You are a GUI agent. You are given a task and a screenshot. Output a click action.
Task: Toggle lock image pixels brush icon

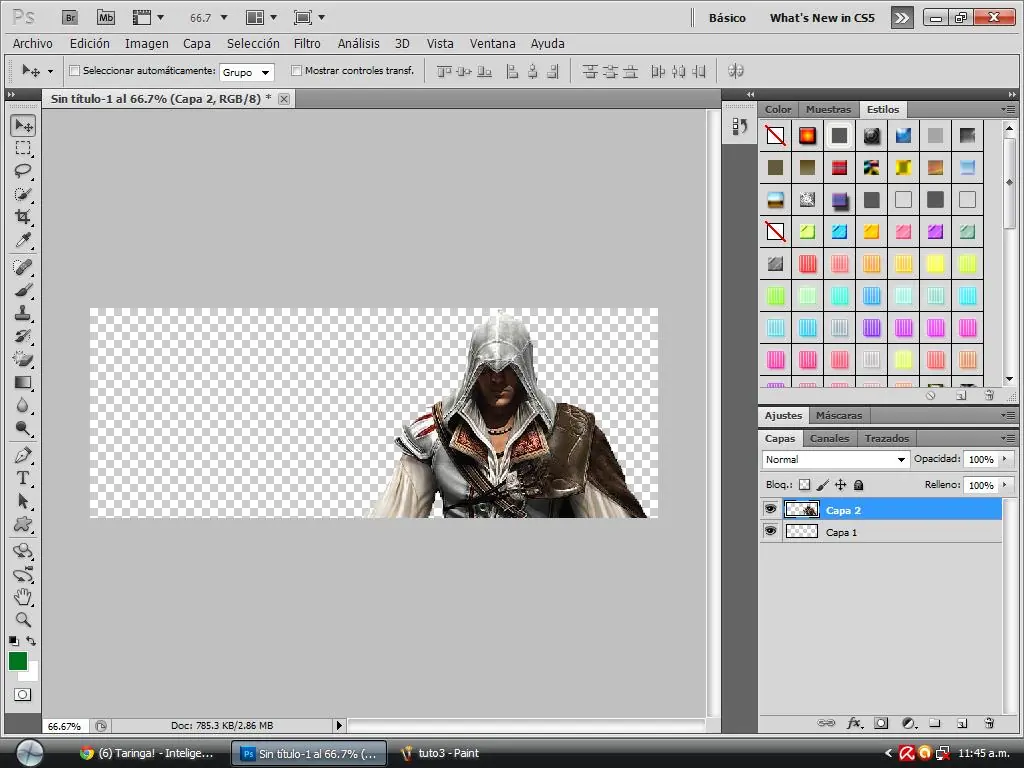(823, 485)
